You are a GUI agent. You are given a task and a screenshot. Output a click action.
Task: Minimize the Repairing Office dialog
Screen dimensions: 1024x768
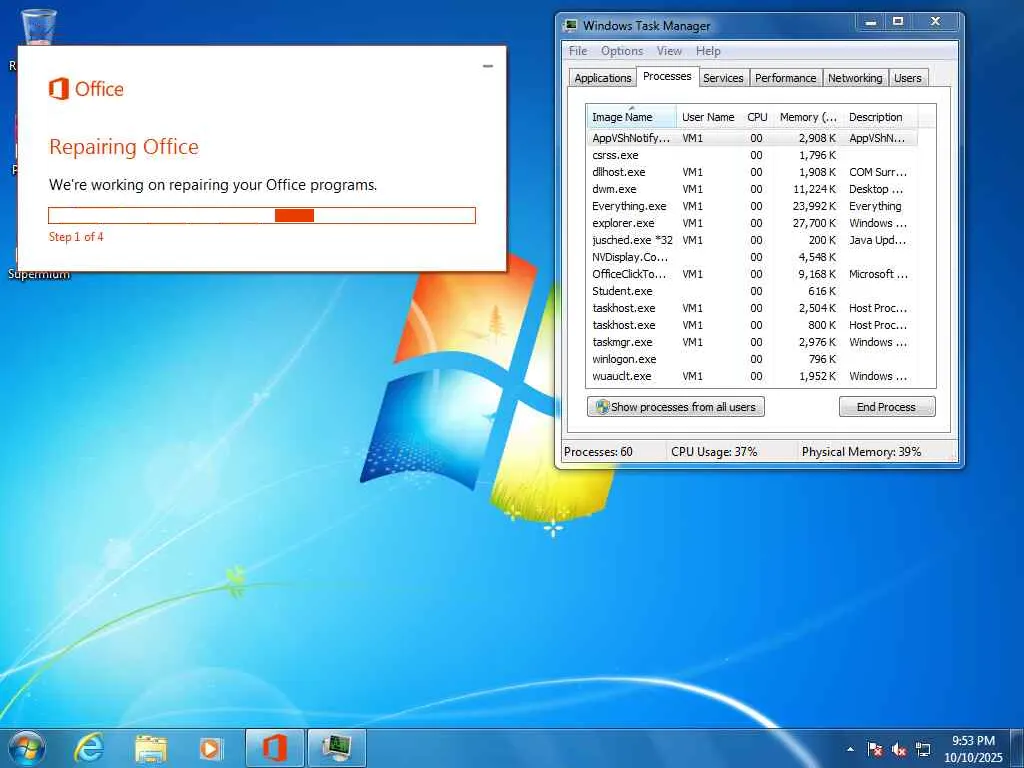click(x=488, y=66)
